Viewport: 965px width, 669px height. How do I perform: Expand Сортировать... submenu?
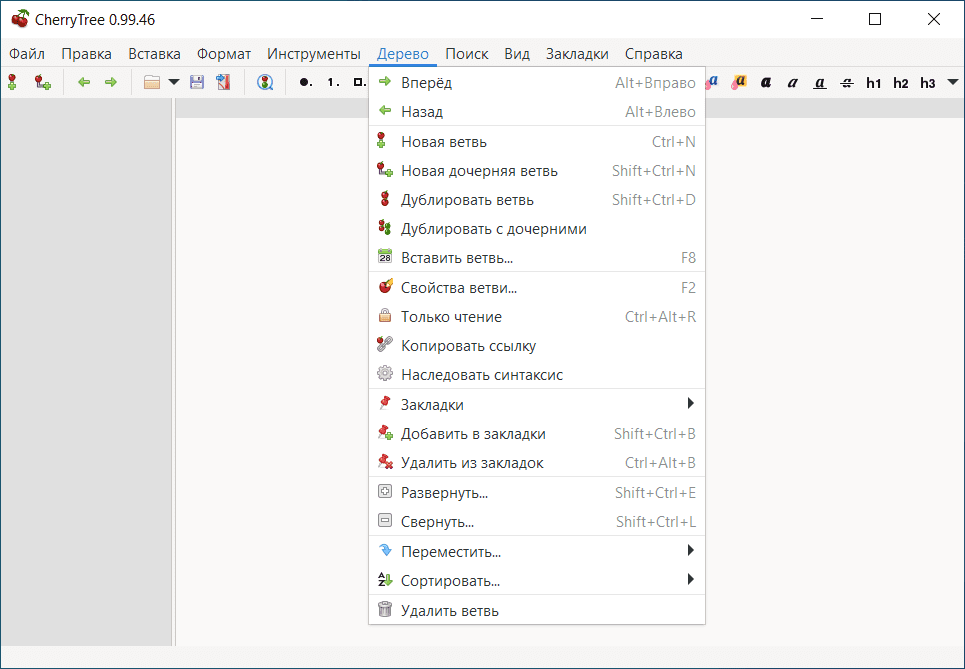pyautogui.click(x=537, y=580)
